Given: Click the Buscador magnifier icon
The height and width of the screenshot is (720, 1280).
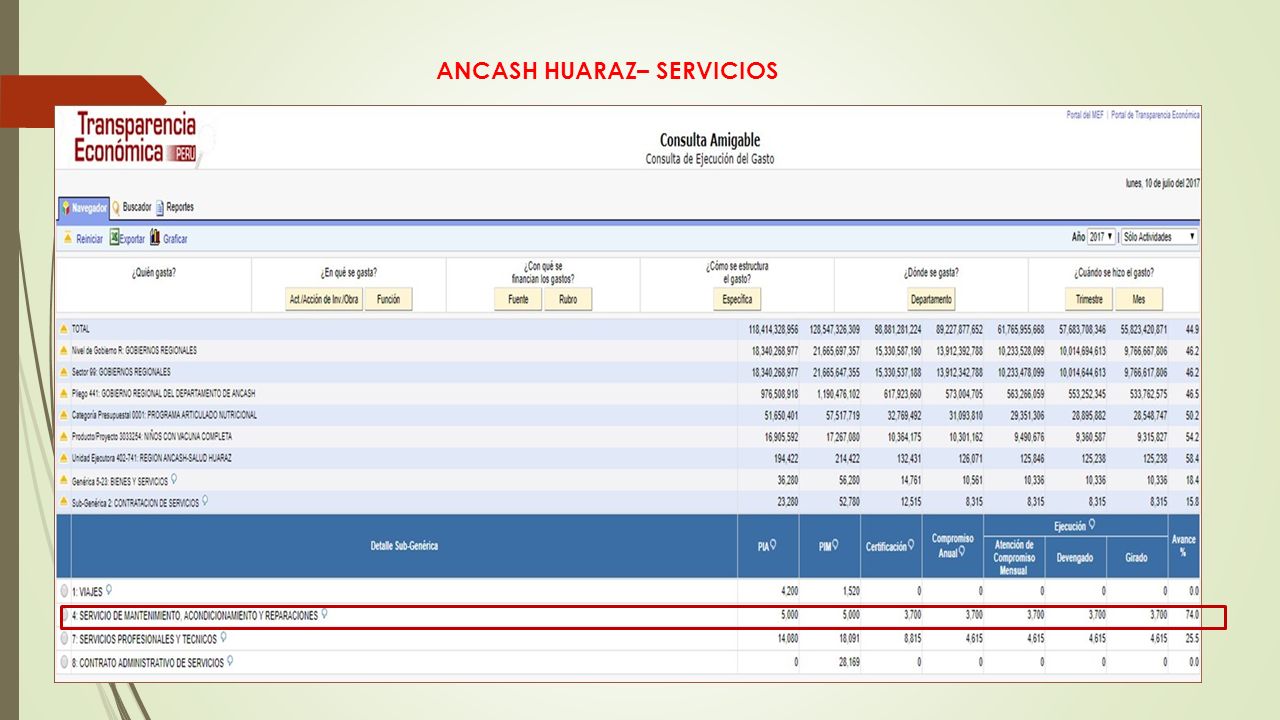Looking at the screenshot, I should pos(116,208).
